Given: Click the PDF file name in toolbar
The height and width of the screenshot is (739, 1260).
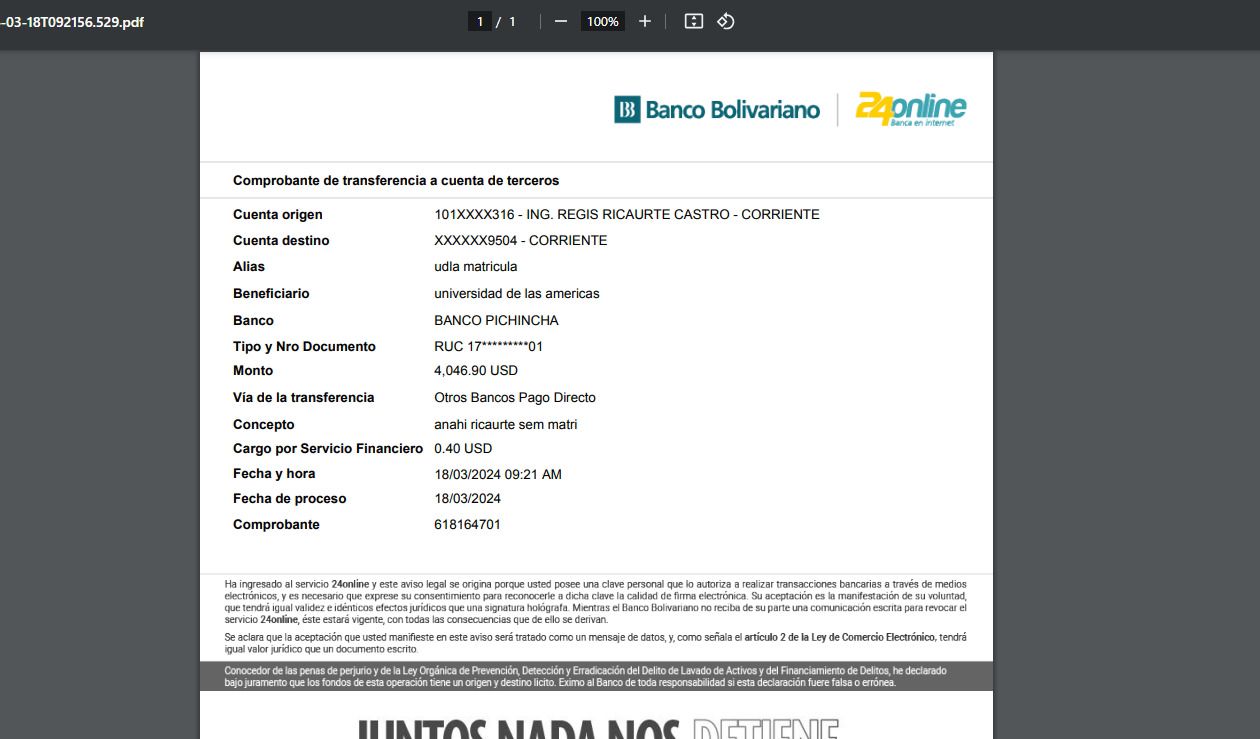Looking at the screenshot, I should [72, 21].
